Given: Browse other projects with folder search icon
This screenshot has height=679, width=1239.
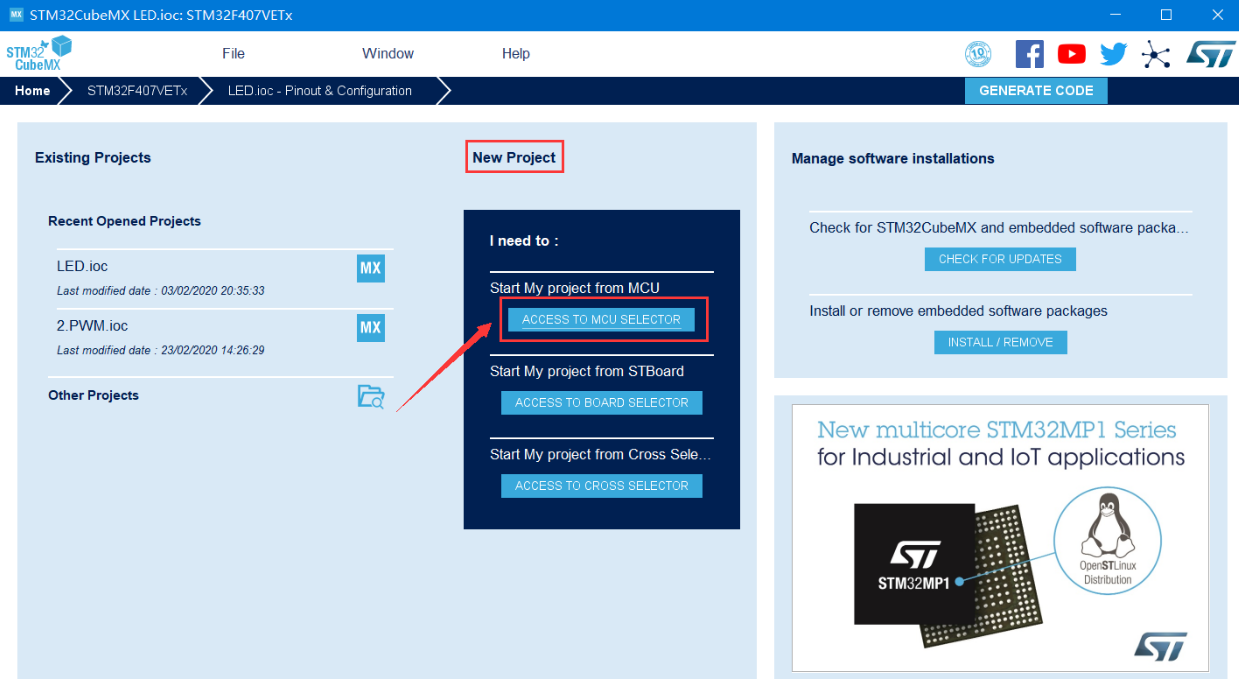Looking at the screenshot, I should [x=371, y=396].
